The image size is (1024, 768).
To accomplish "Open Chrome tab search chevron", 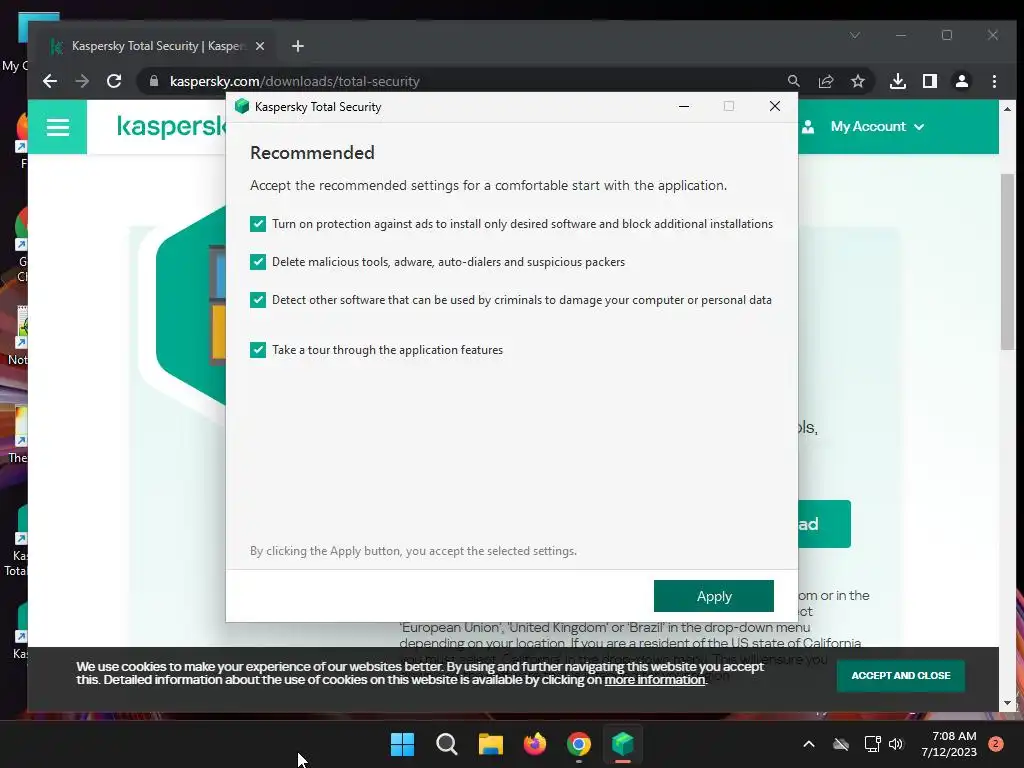I will tap(855, 35).
